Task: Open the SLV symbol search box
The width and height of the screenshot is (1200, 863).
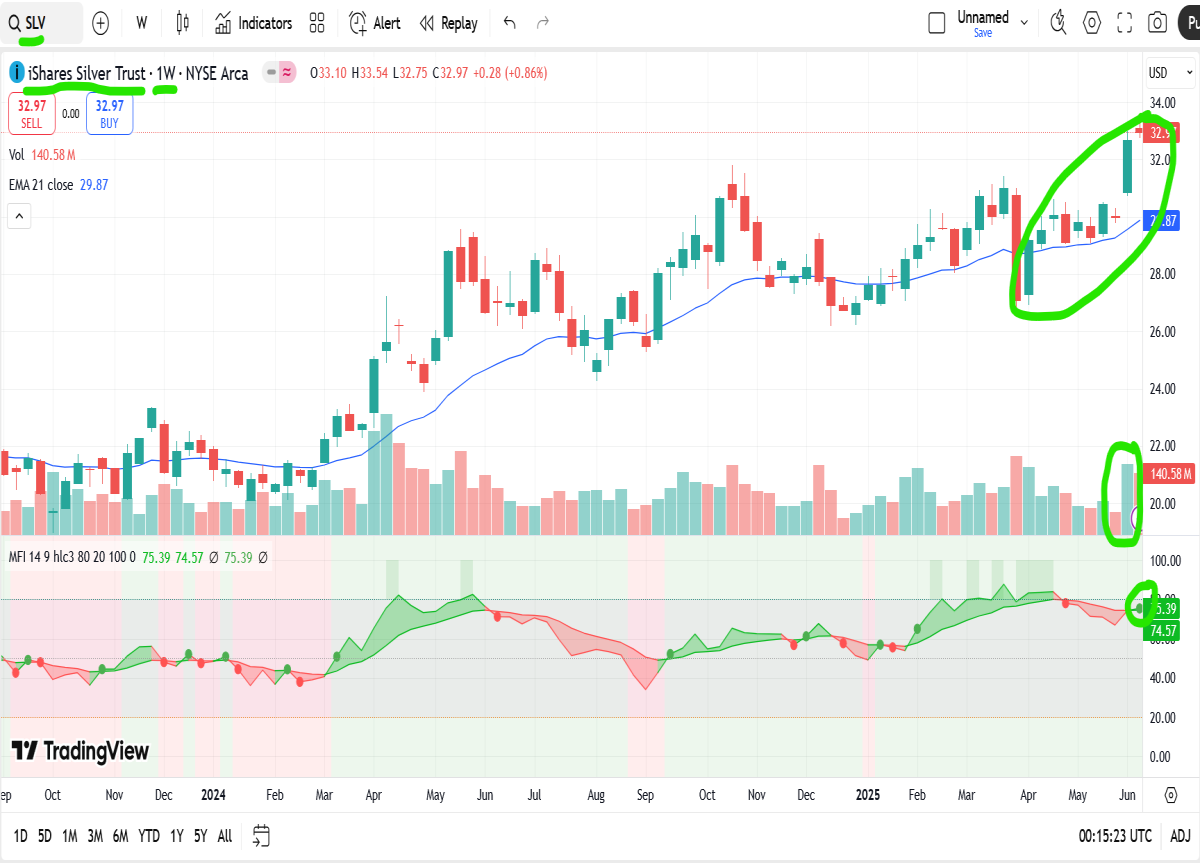Action: coord(42,22)
